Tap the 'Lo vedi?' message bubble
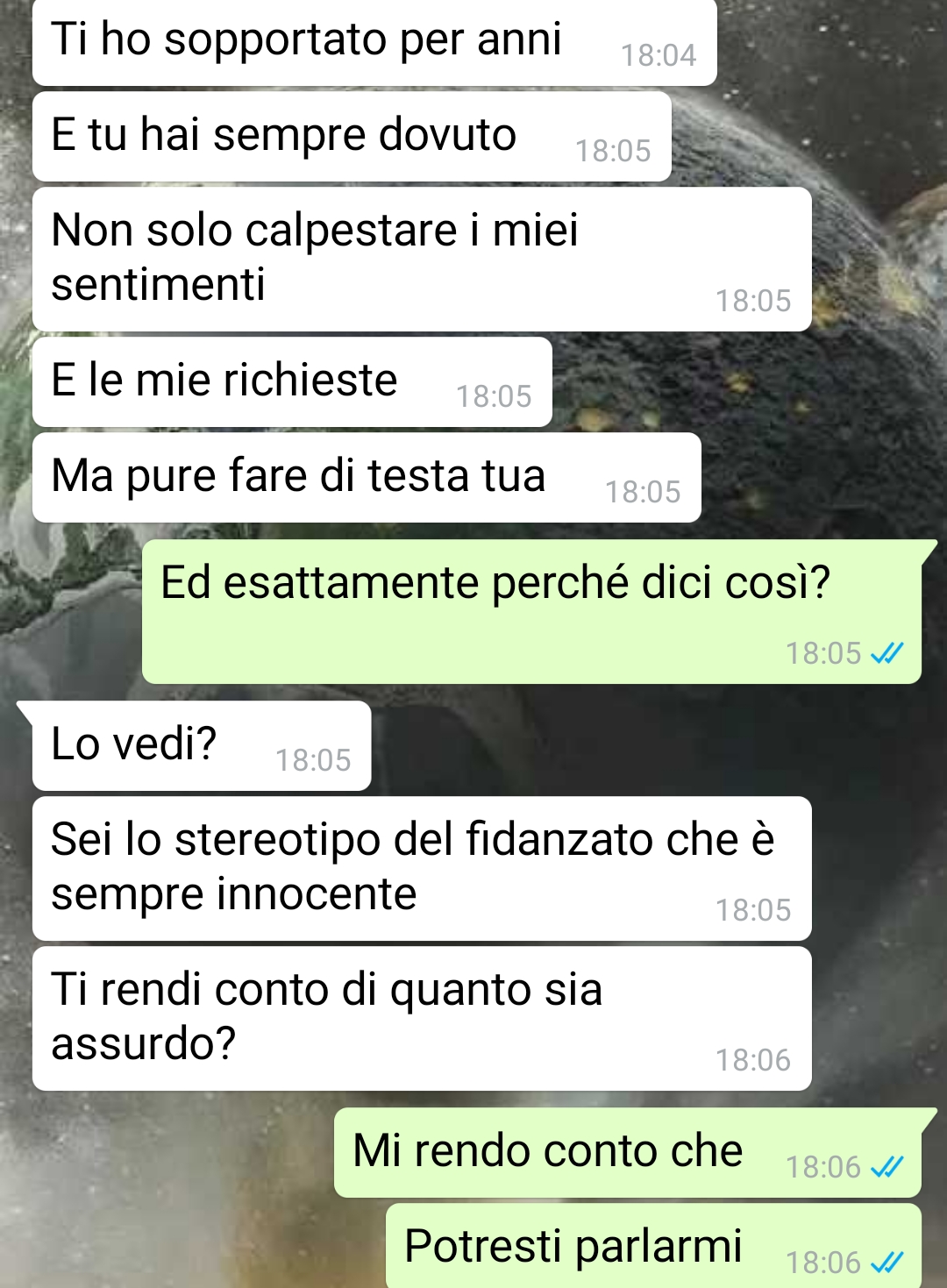Viewport: 947px width, 1288px height. (x=202, y=746)
